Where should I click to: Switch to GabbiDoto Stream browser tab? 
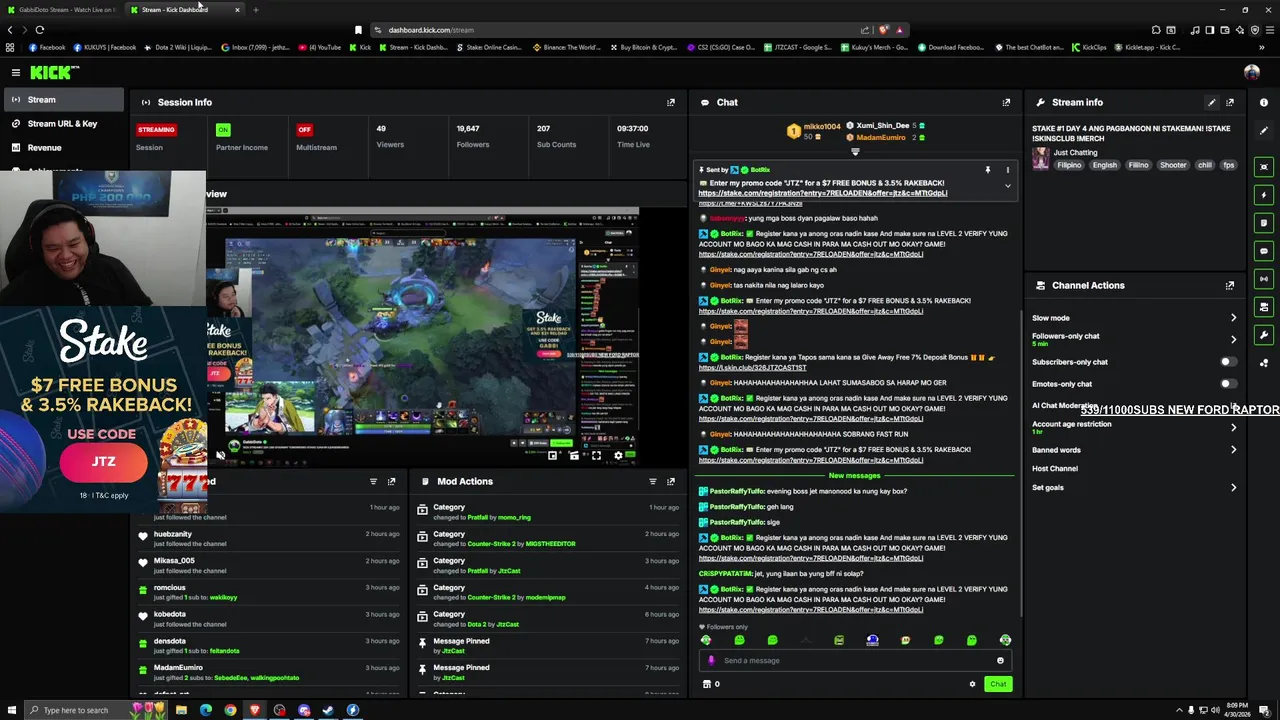(x=62, y=10)
